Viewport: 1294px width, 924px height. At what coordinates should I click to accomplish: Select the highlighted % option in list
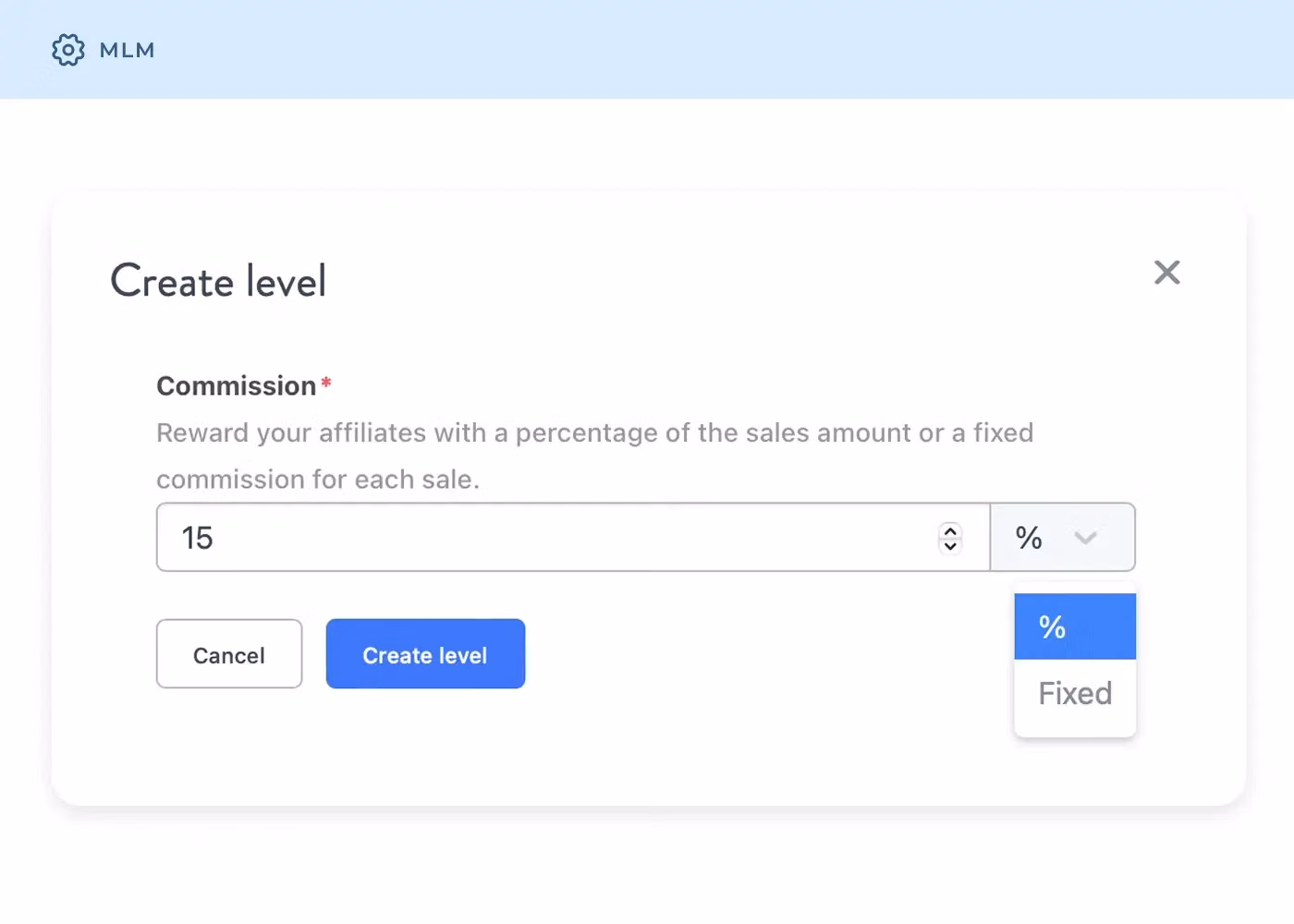tap(1074, 626)
